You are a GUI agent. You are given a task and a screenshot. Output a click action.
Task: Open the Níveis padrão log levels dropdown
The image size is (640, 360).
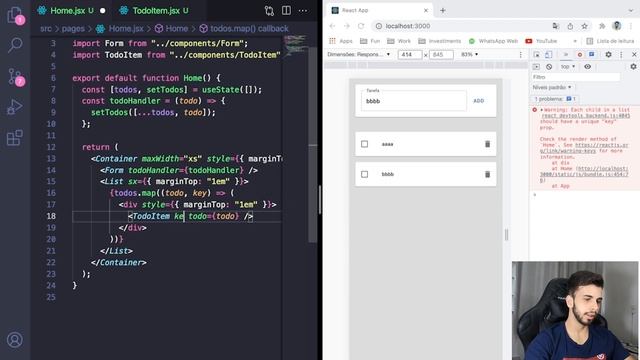[551, 87]
